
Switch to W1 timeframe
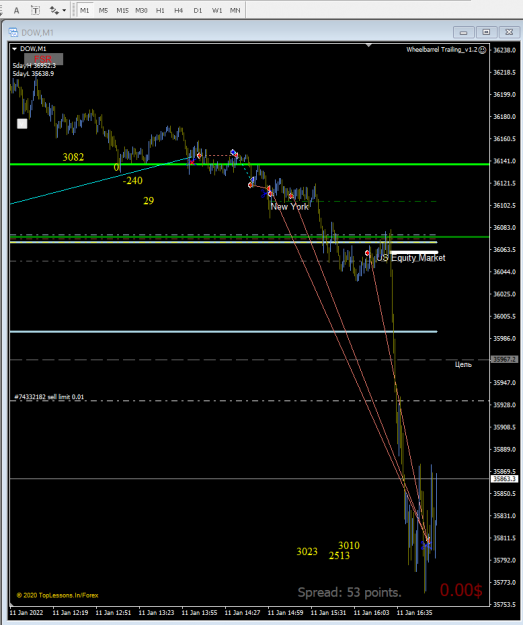216,10
